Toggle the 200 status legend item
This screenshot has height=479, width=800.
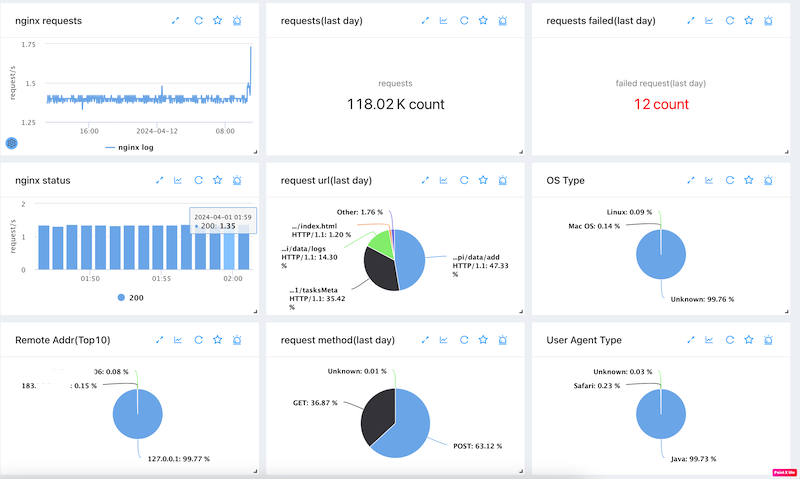[129, 298]
